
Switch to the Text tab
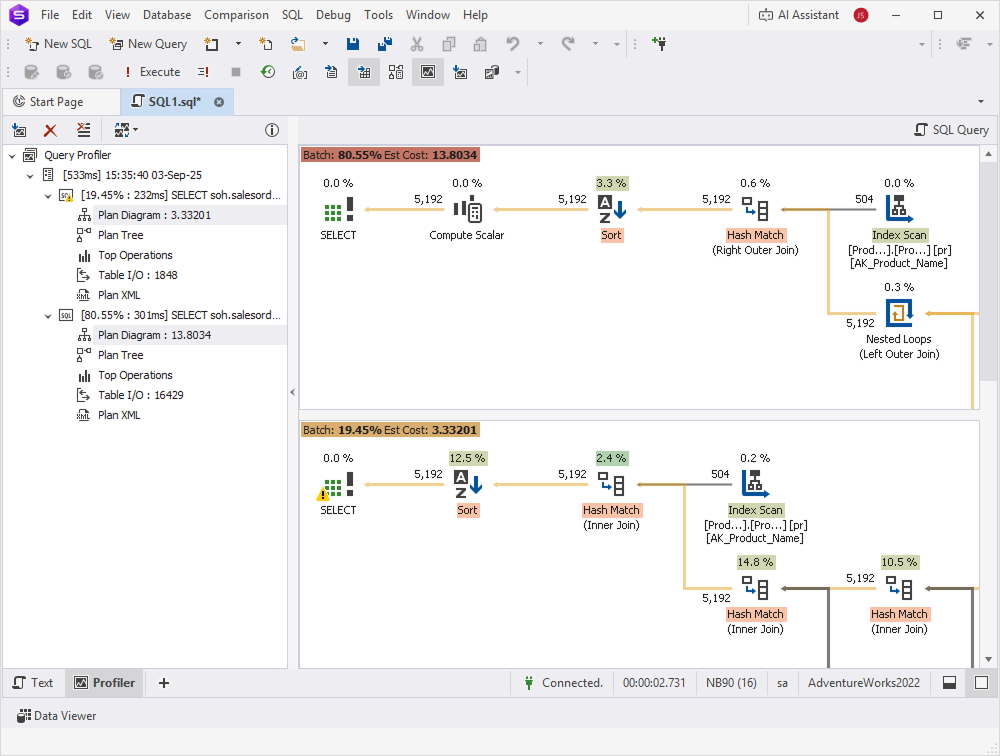click(34, 682)
